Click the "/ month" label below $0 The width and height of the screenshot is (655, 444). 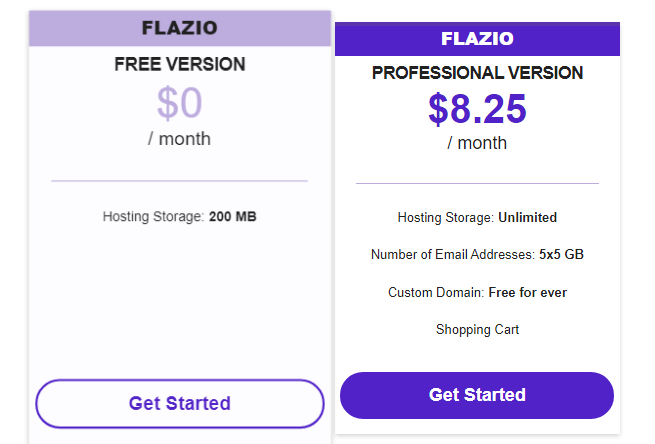[180, 139]
